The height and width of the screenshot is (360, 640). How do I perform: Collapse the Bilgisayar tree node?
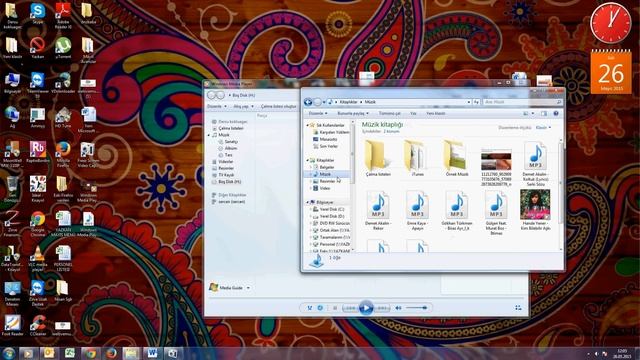pyautogui.click(x=308, y=202)
